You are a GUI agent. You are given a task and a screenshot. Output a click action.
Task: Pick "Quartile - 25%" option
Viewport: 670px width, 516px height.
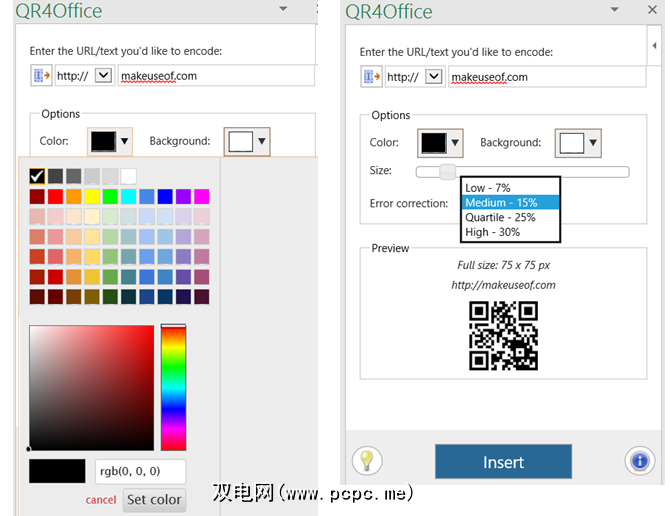[500, 217]
